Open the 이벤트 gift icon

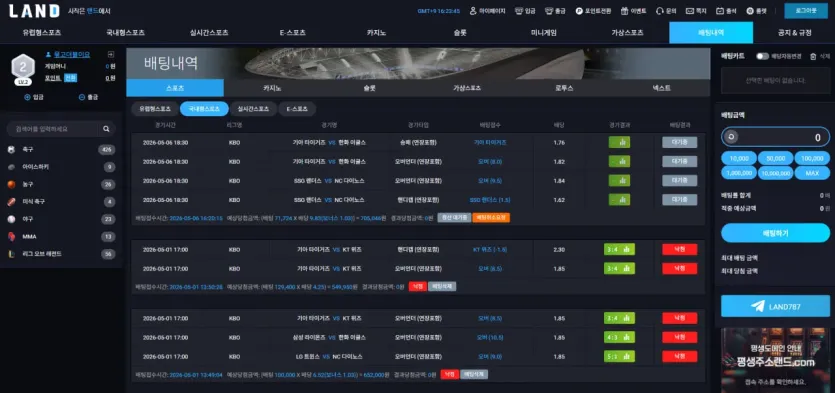click(624, 11)
